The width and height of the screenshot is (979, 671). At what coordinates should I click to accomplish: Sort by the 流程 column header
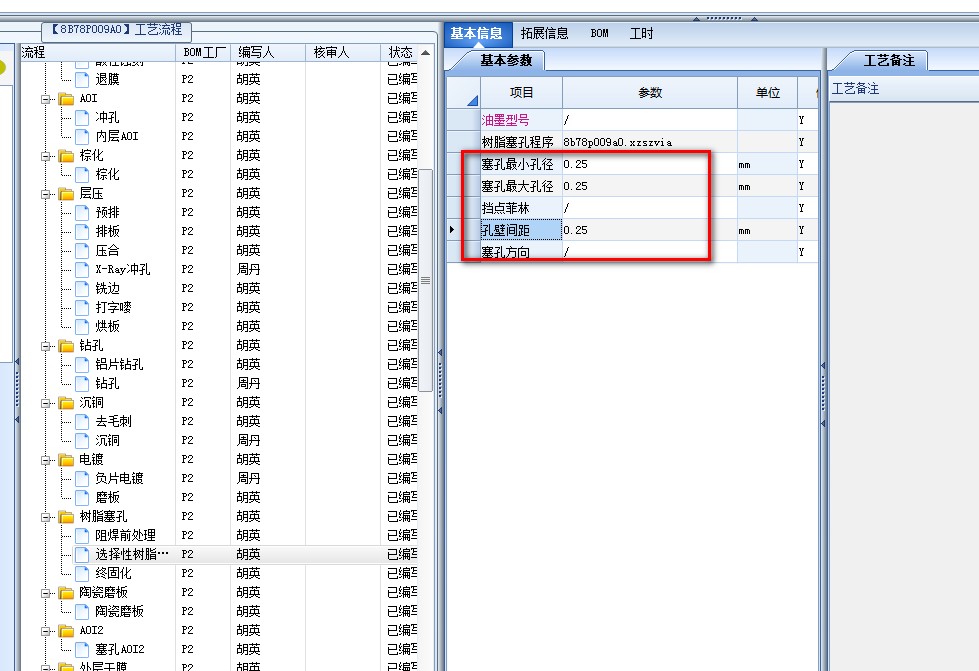(x=97, y=52)
